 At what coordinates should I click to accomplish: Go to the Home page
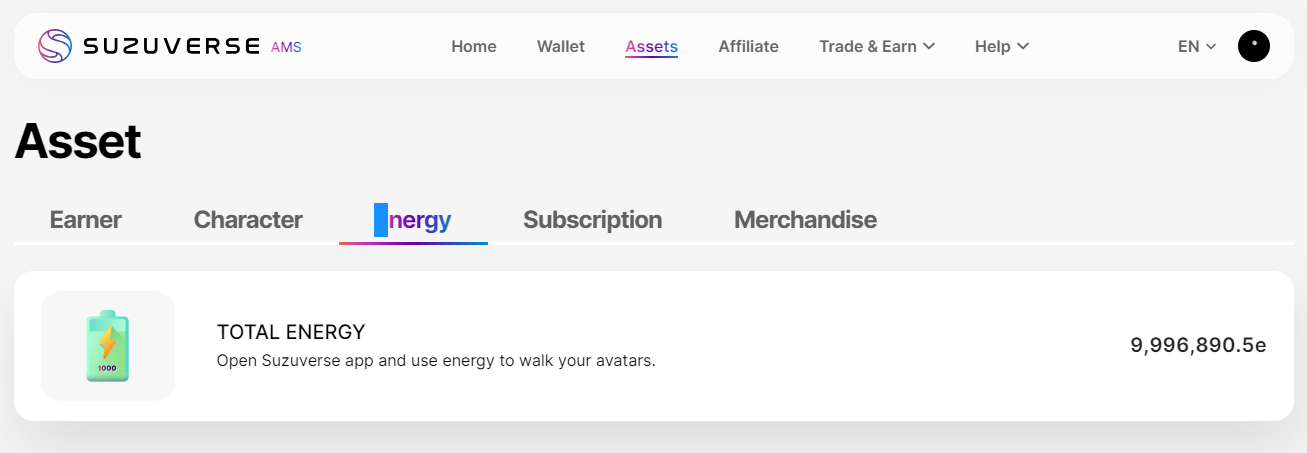tap(474, 46)
